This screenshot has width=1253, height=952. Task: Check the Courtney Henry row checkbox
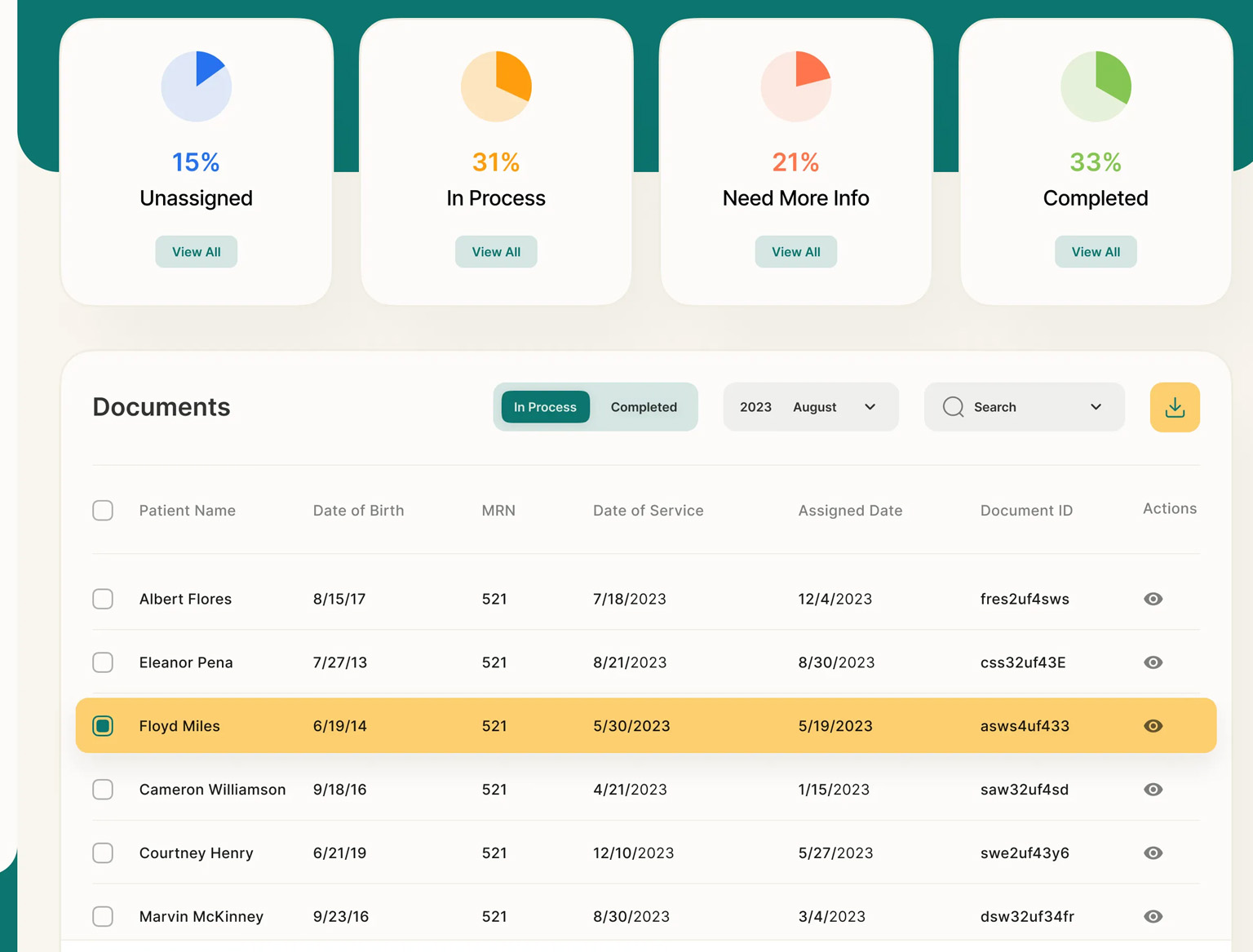[x=103, y=853]
